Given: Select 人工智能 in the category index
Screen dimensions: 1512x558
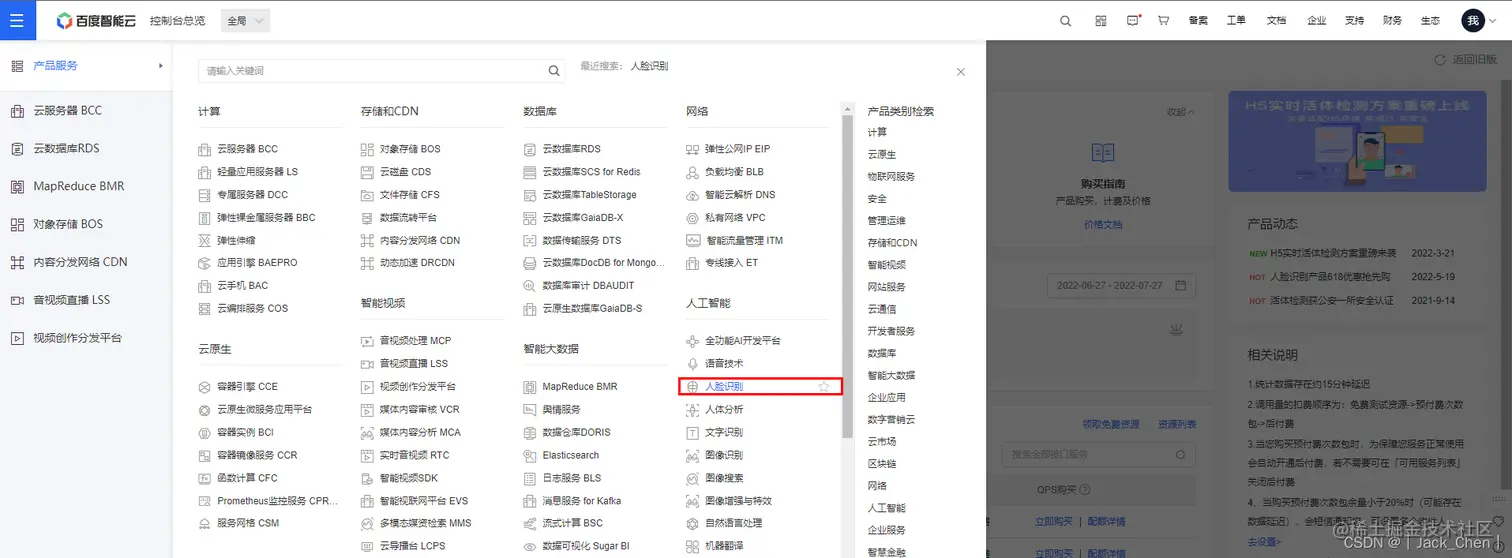Looking at the screenshot, I should (886, 508).
